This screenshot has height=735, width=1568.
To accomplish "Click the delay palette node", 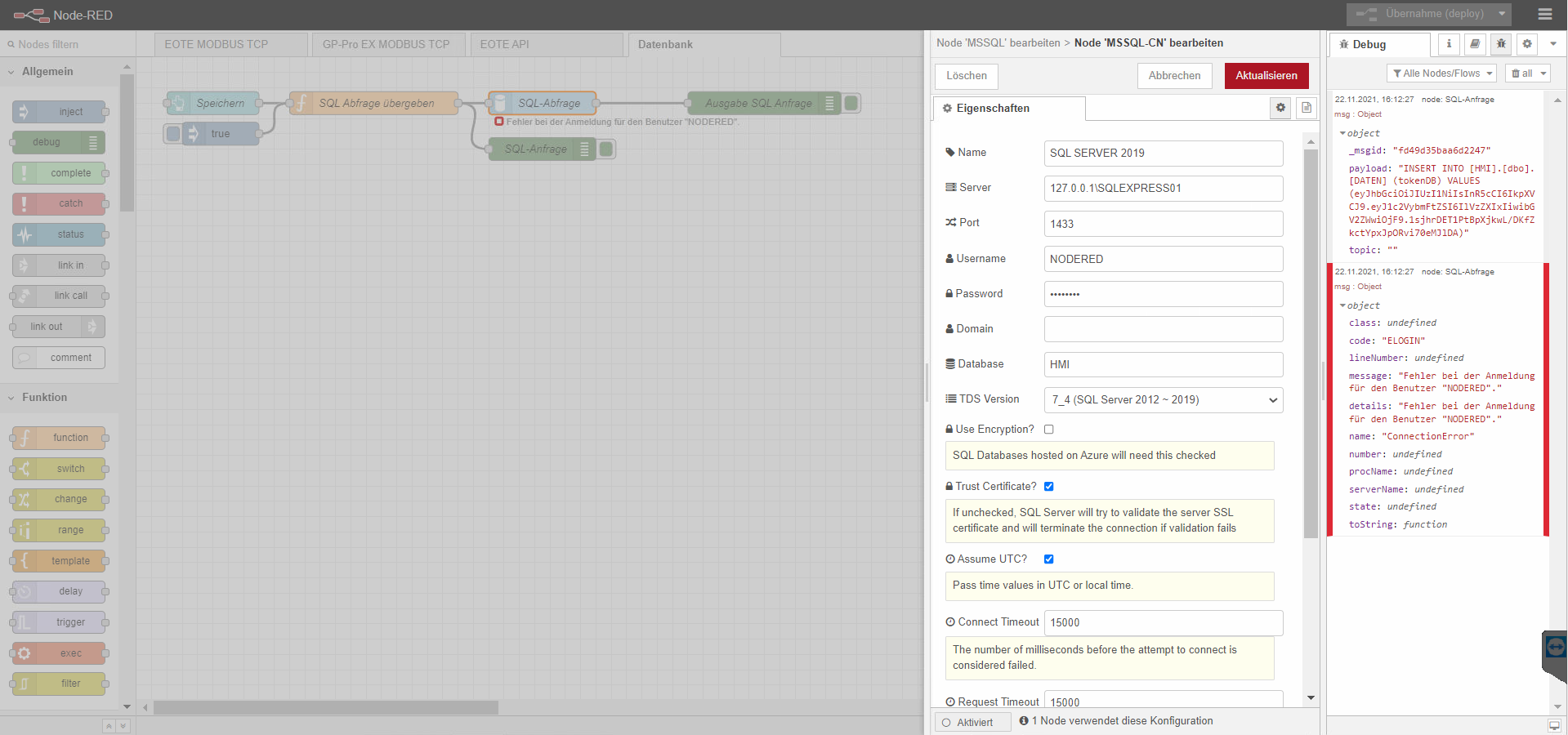I will [x=59, y=591].
